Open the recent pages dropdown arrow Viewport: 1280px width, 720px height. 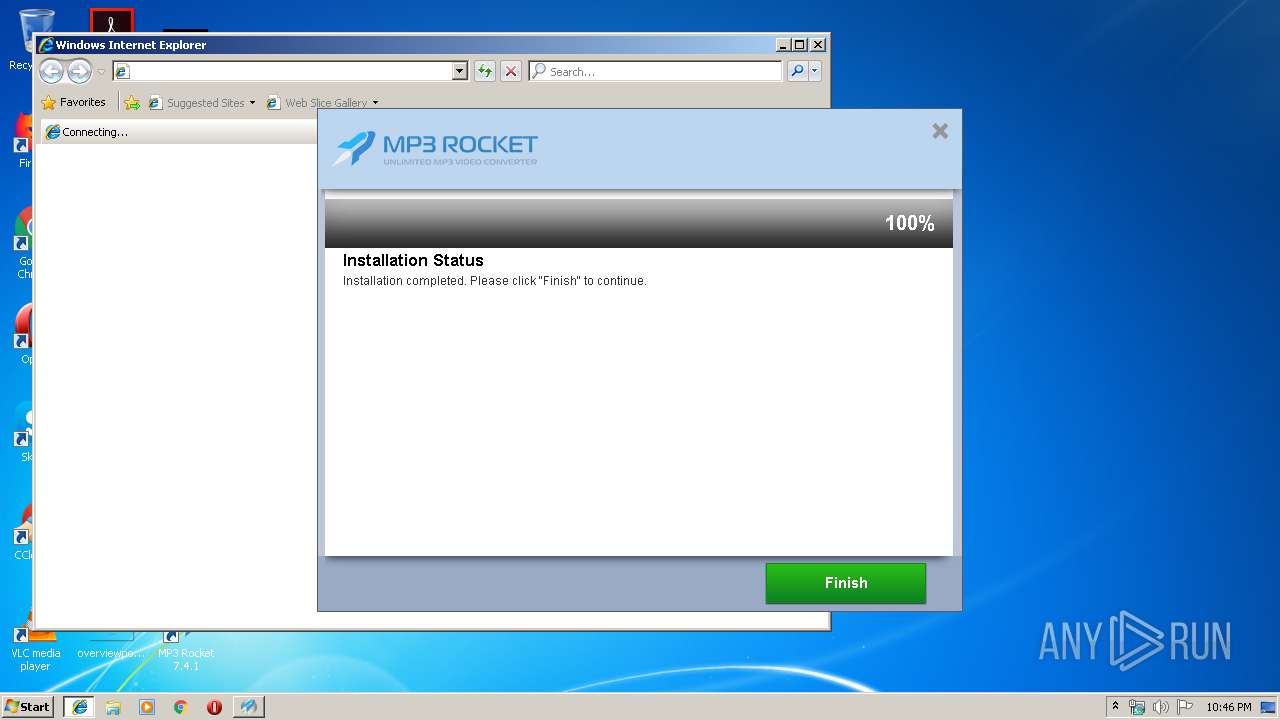pyautogui.click(x=101, y=72)
